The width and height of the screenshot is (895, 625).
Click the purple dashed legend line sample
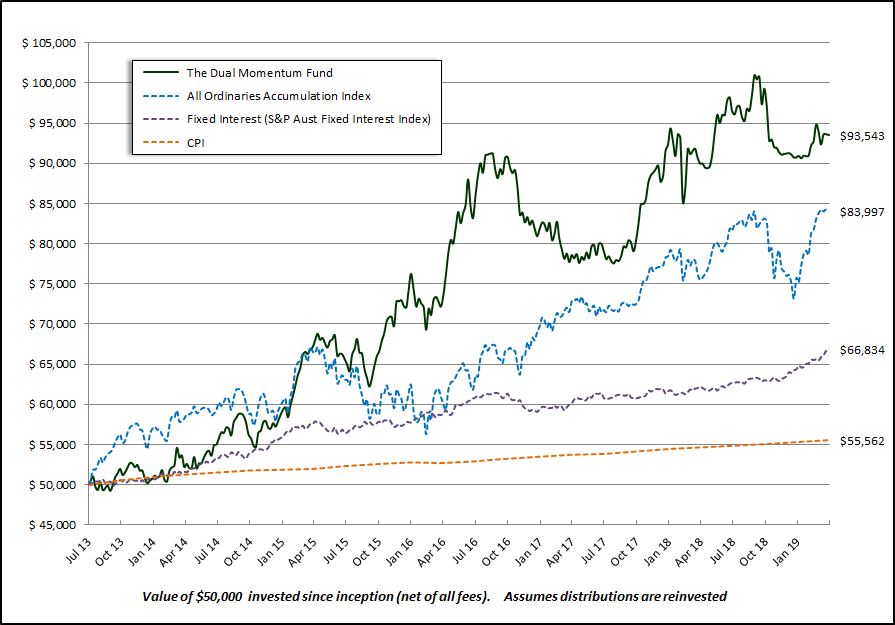160,119
